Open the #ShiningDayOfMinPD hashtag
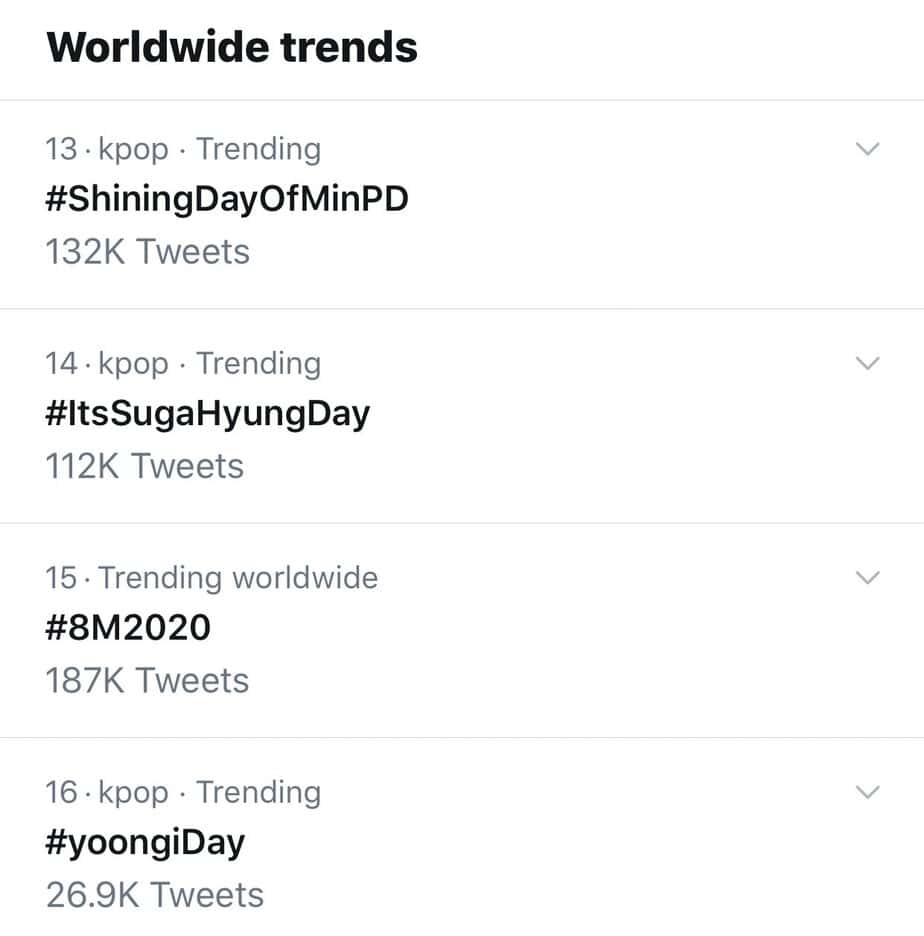The image size is (924, 936). [x=228, y=199]
